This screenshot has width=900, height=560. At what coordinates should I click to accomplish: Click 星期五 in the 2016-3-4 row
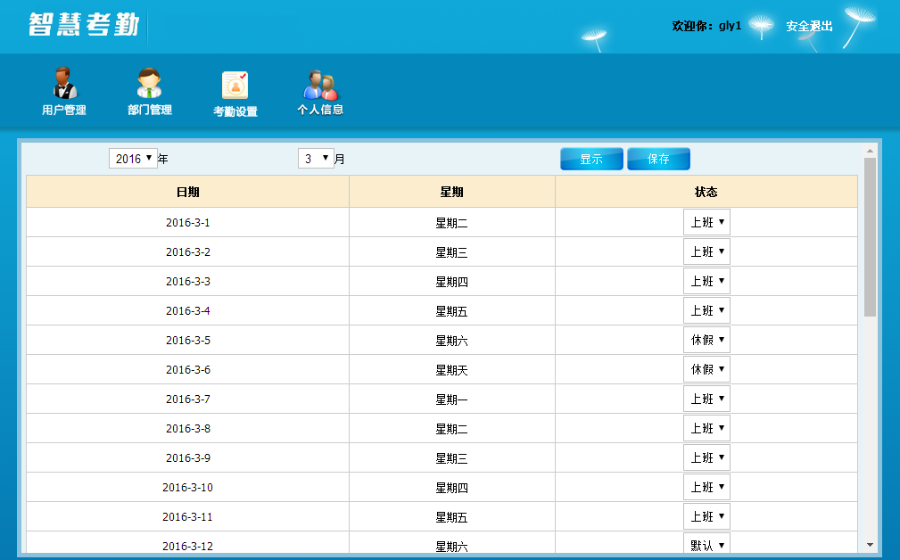452,312
